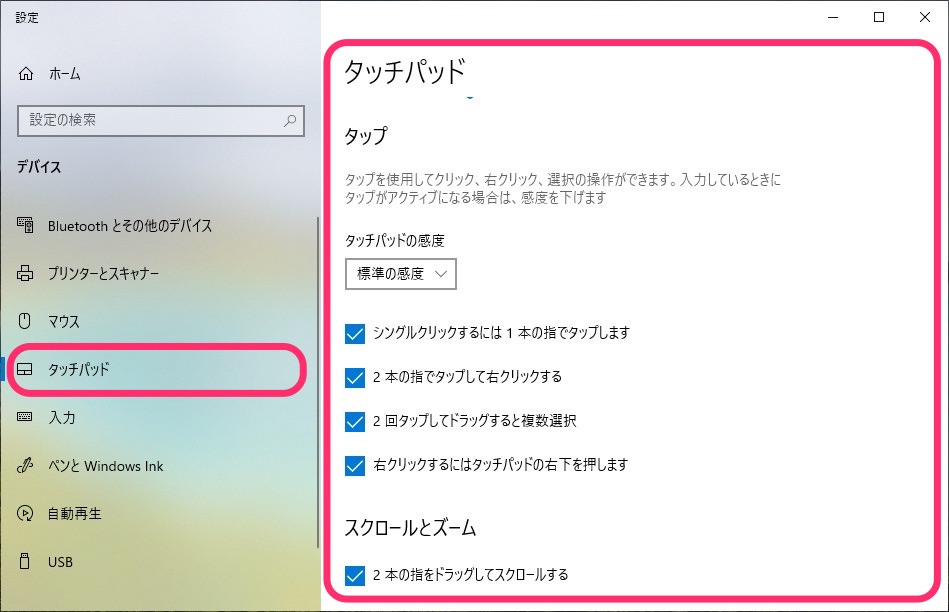The width and height of the screenshot is (949, 612).
Task: Uncheck two-finger tap right-click option
Action: click(x=353, y=377)
